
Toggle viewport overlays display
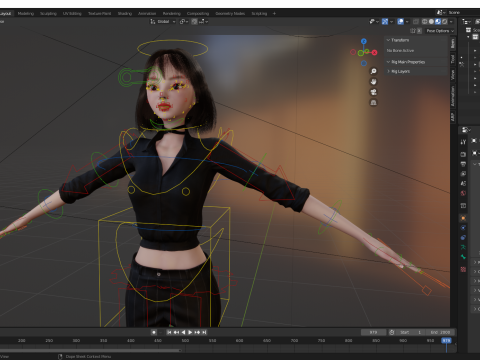point(401,22)
